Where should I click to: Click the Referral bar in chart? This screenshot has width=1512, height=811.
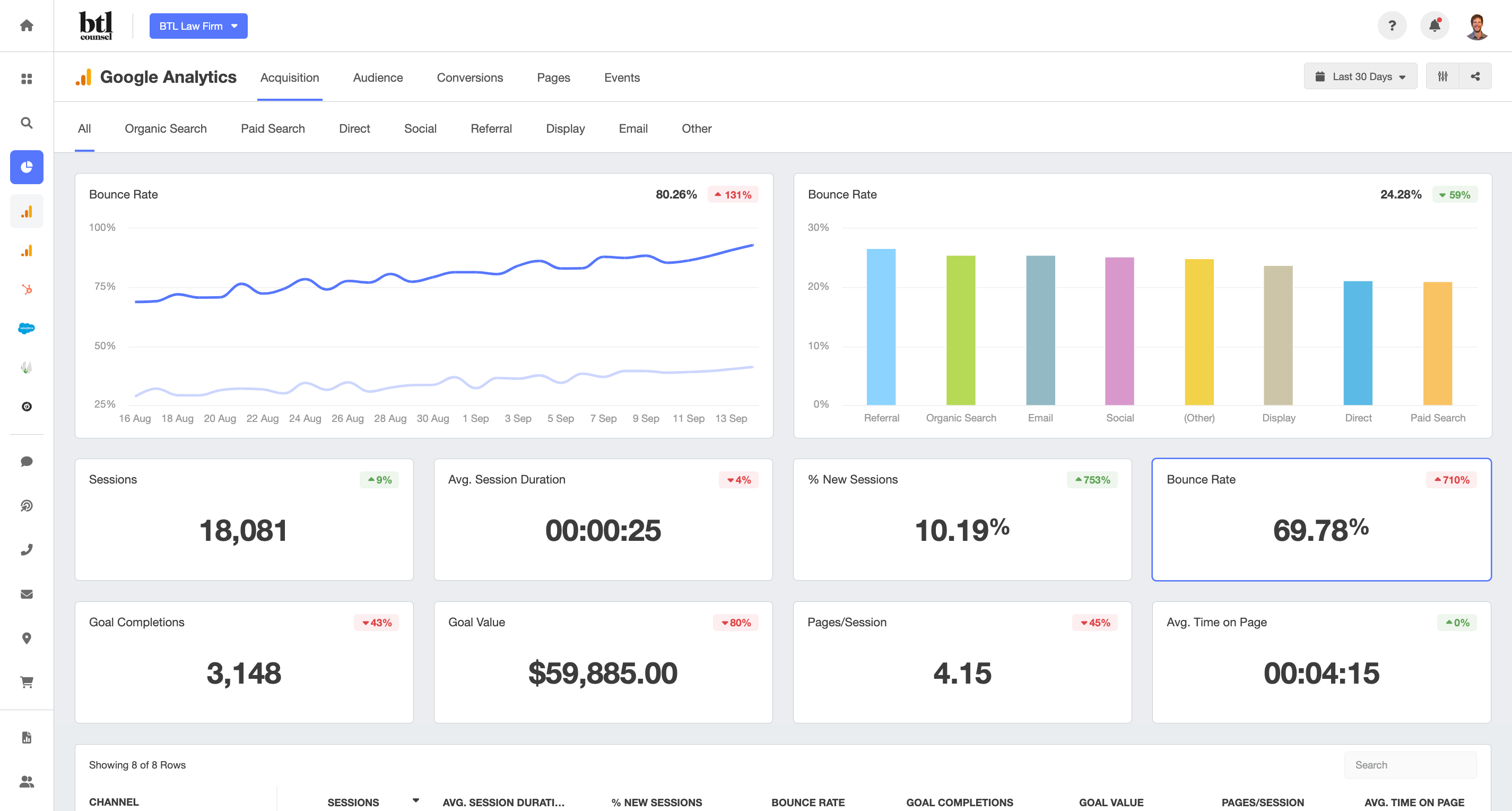pos(881,327)
